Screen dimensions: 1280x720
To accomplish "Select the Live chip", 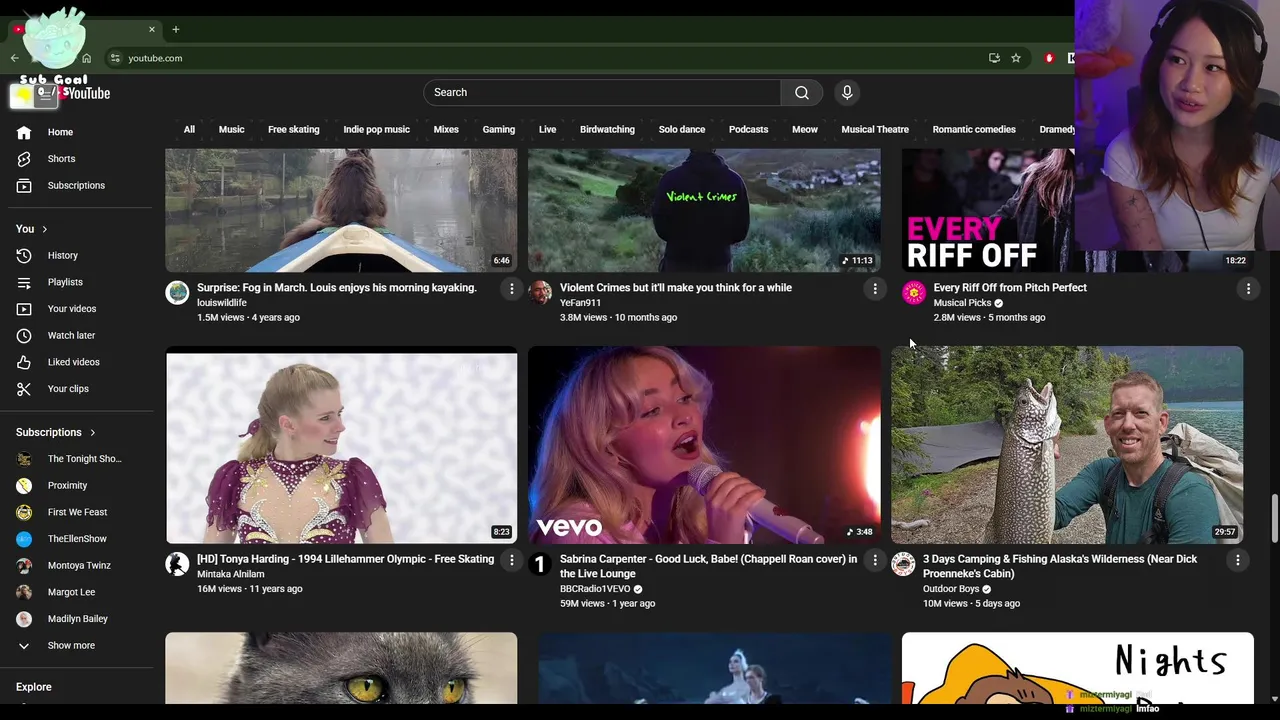I will (x=547, y=129).
